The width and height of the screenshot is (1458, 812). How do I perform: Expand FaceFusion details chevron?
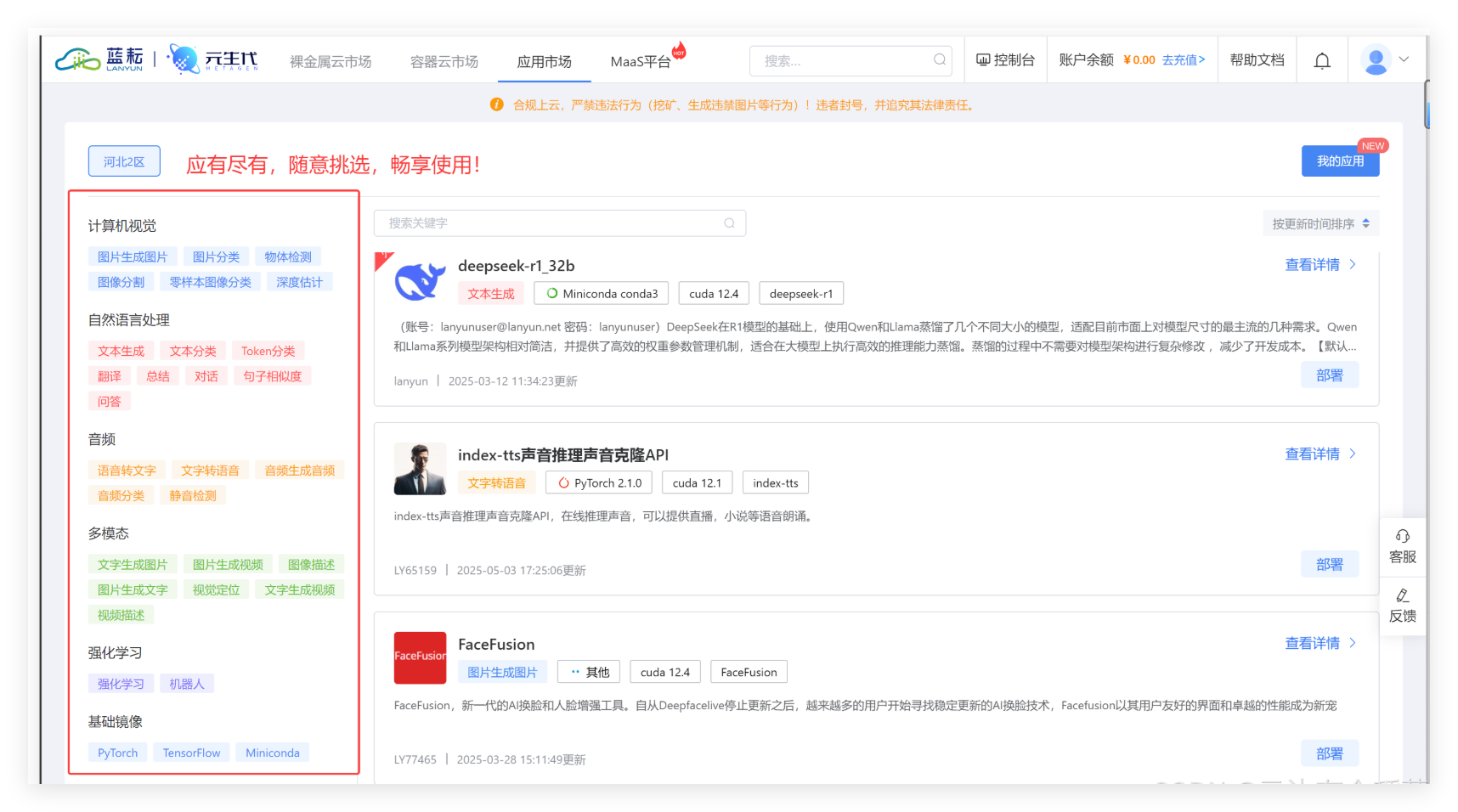coord(1353,643)
